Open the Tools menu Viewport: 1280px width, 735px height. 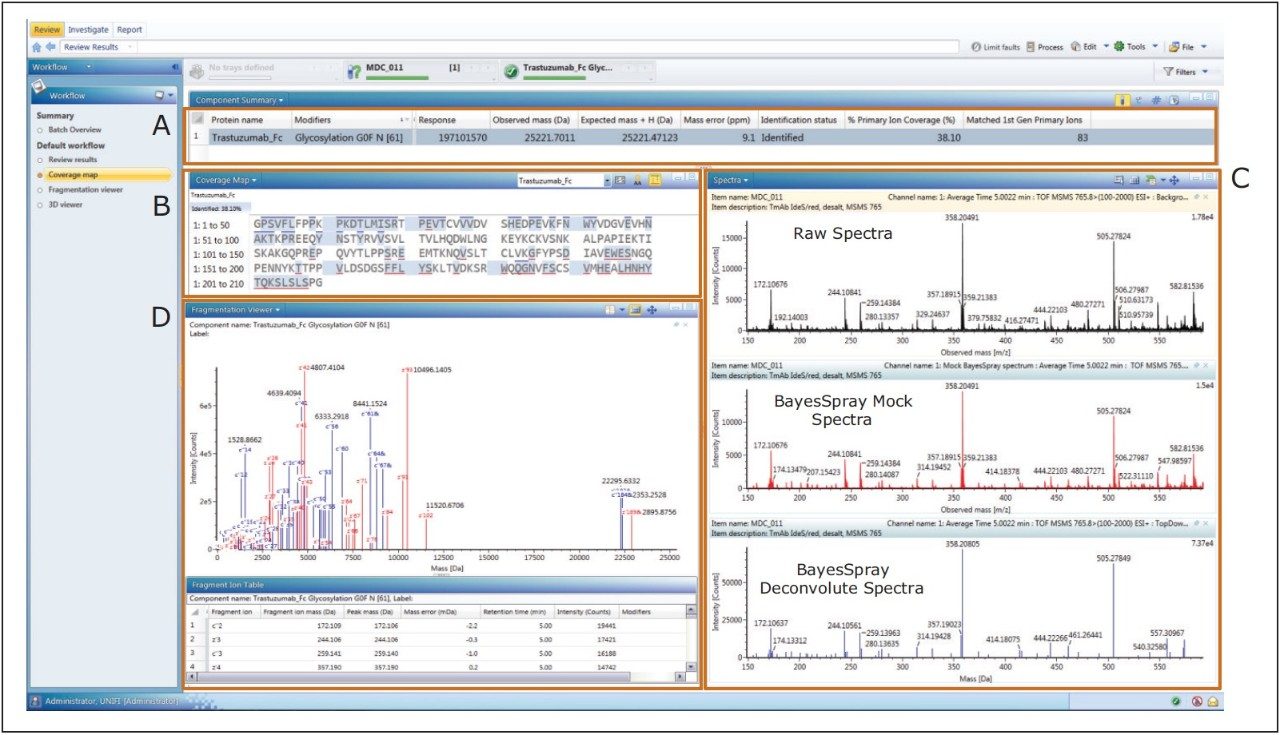point(1136,47)
